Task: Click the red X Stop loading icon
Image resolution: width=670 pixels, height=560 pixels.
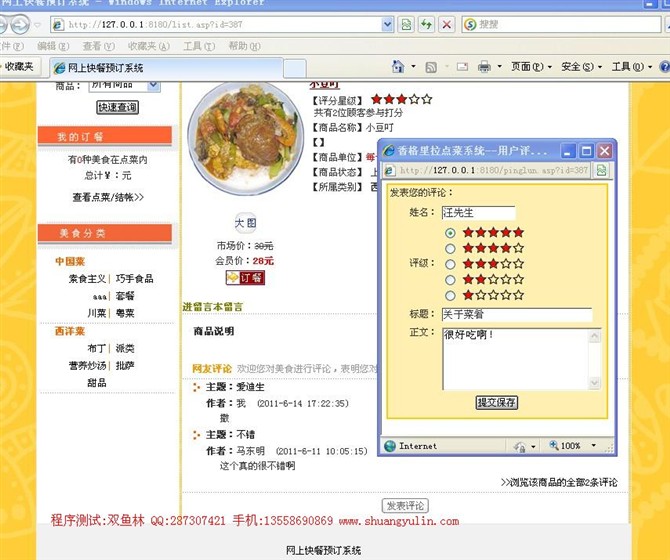Action: coord(447,24)
